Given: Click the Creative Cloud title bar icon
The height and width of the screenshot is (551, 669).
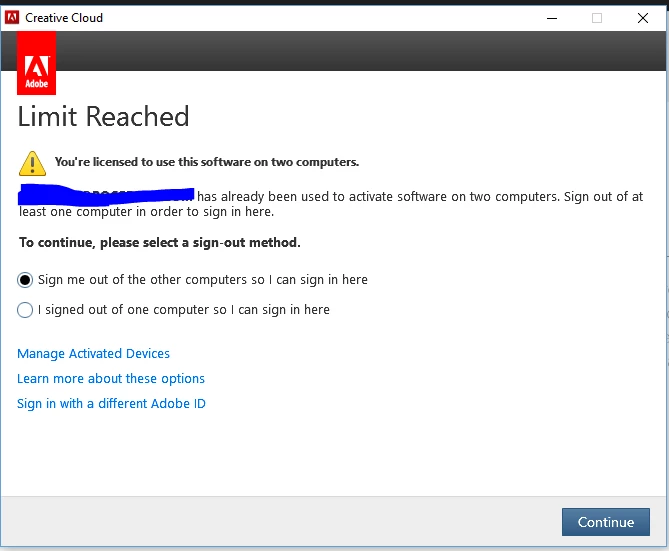Looking at the screenshot, I should 12,17.
